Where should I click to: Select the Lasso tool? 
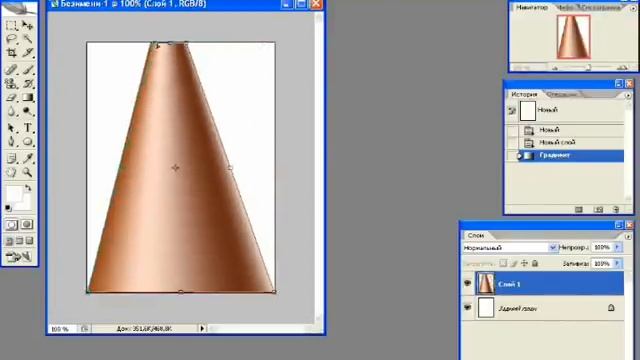click(x=11, y=39)
